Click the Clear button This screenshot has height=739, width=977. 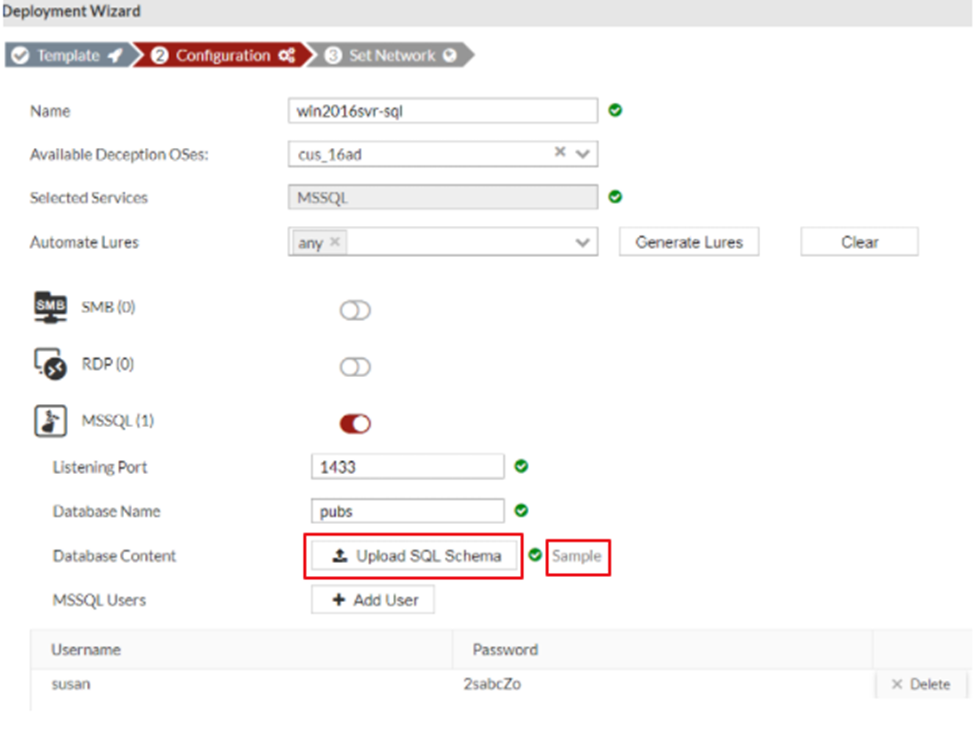point(859,242)
